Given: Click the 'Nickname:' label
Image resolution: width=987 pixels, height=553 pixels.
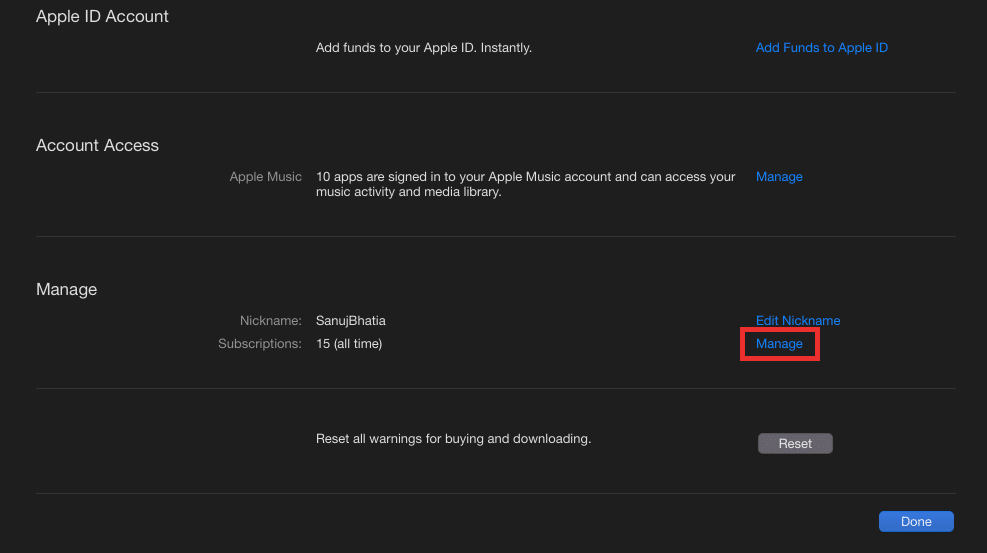Looking at the screenshot, I should pyautogui.click(x=270, y=321).
